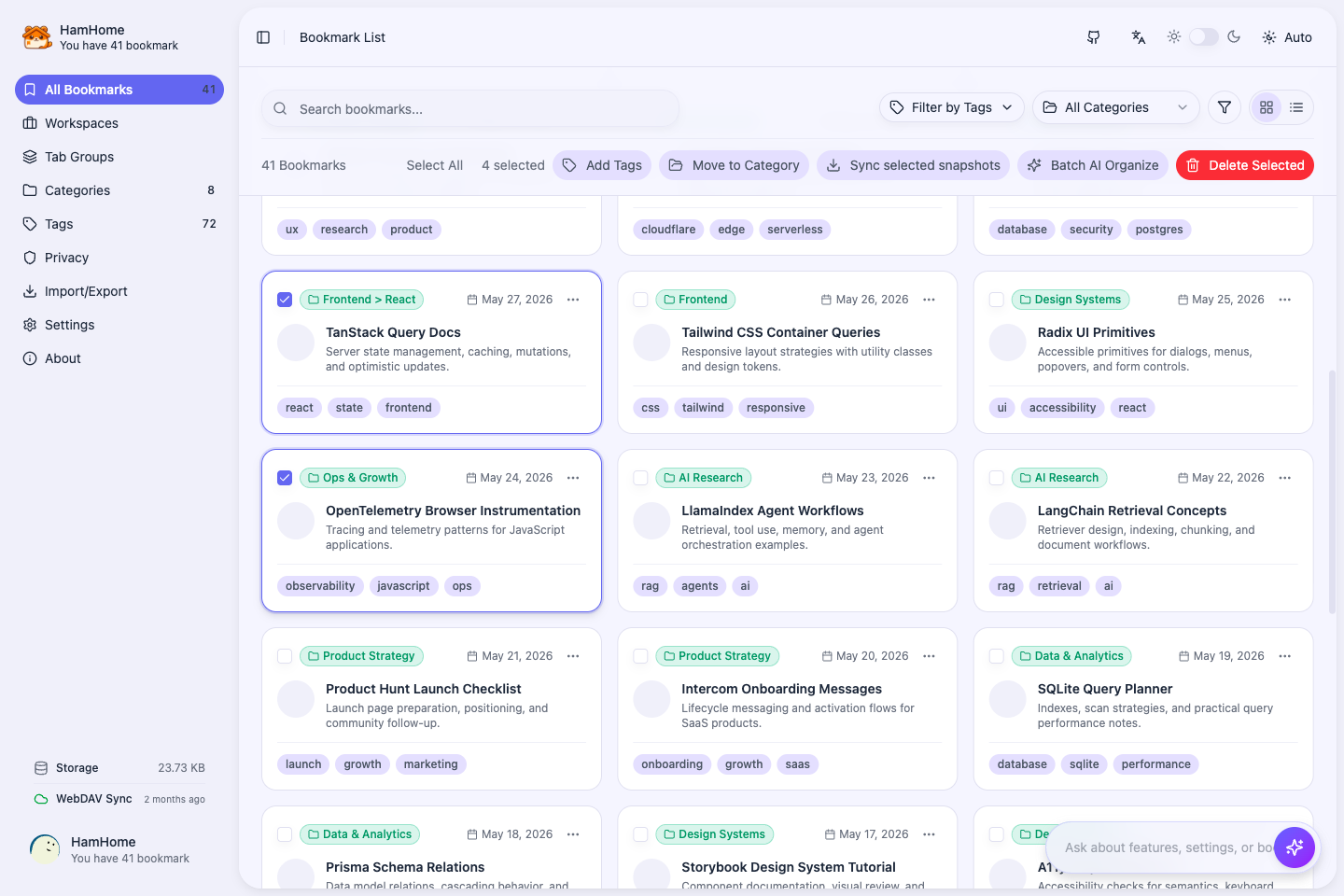Click the accessibility tag chip
Viewport: 1344px width, 896px height.
coord(1062,408)
